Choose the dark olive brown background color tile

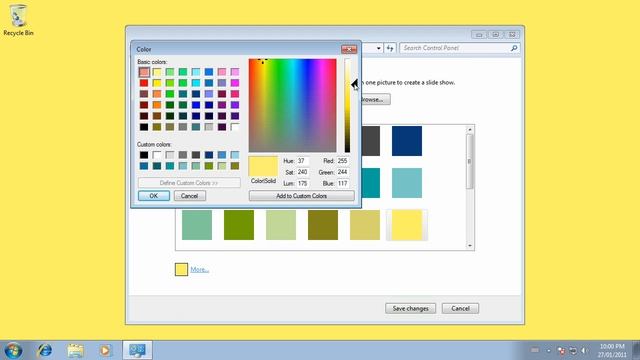coord(323,225)
